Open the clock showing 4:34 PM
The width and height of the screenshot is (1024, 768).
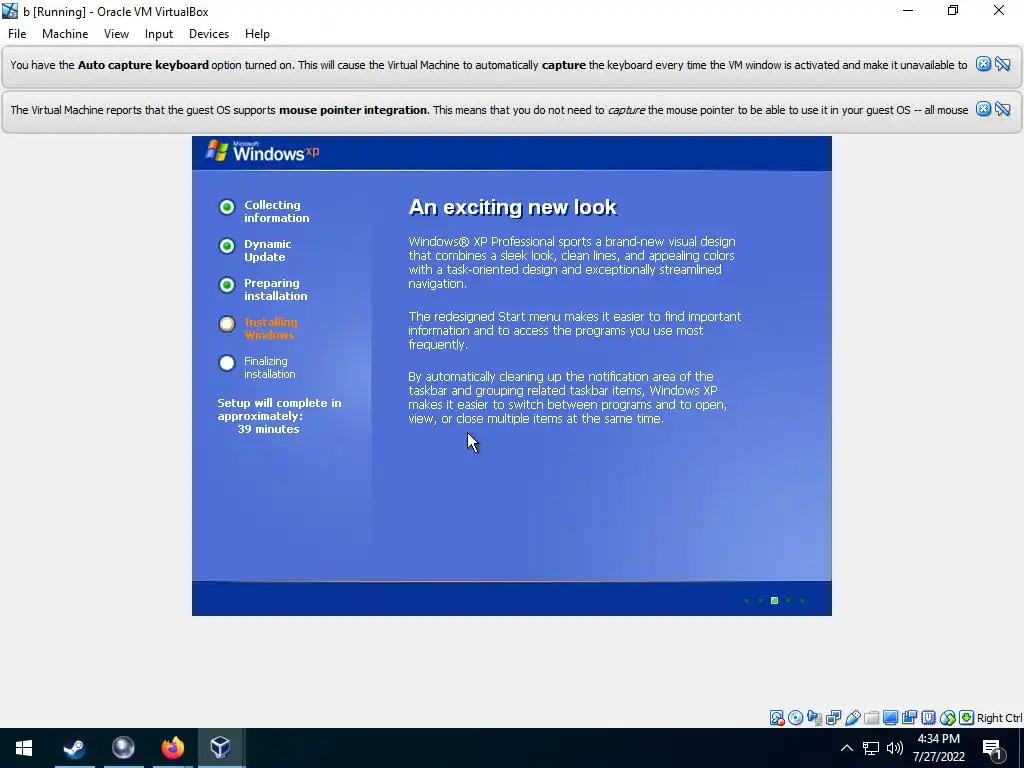click(938, 748)
